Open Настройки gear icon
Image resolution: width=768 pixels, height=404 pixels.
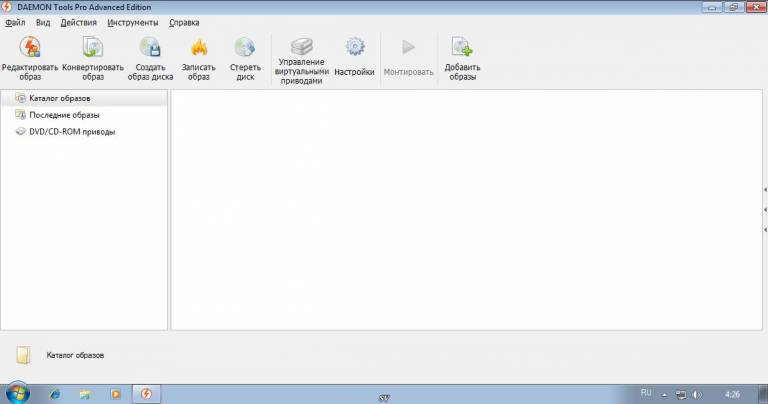(355, 47)
